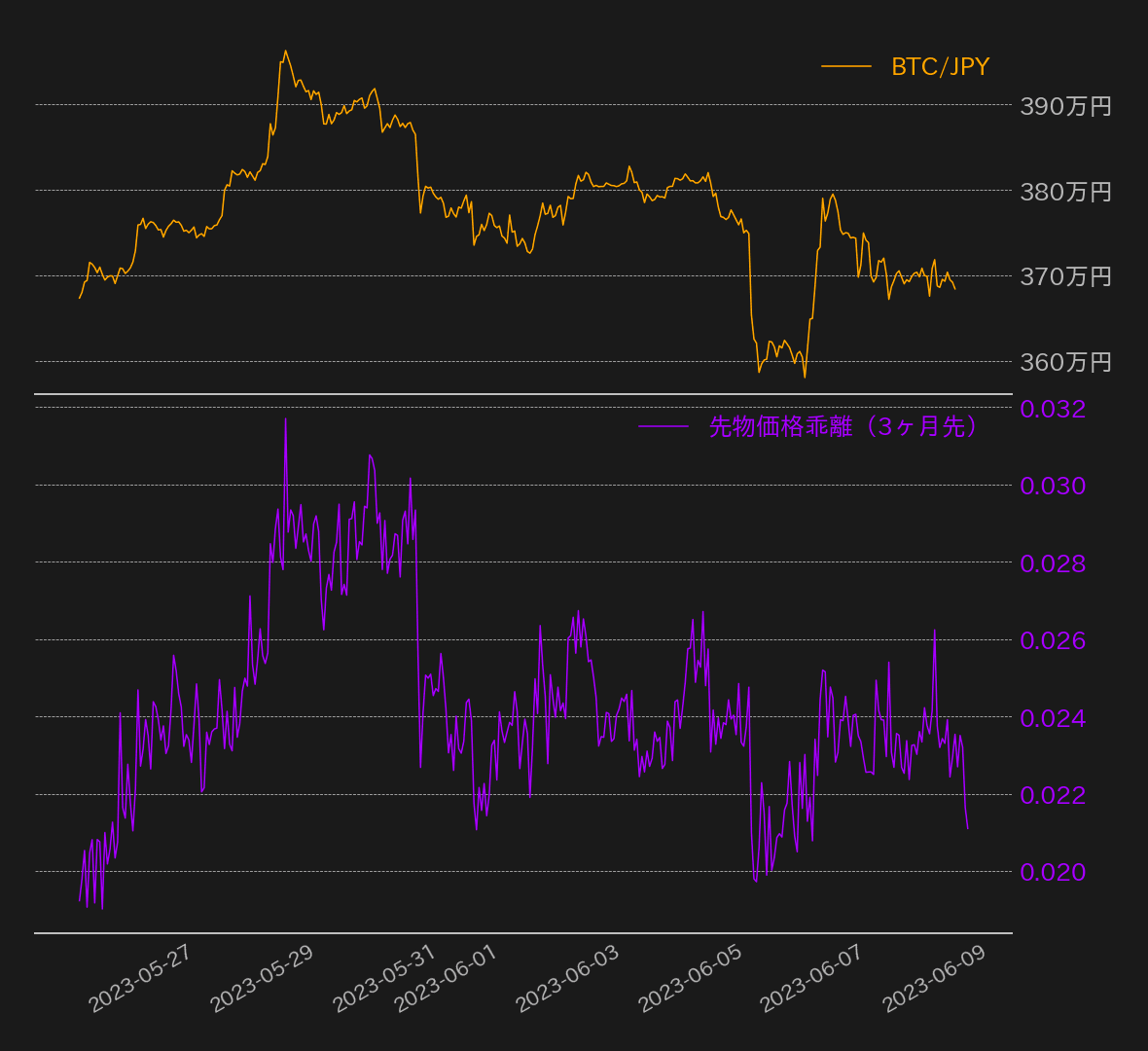This screenshot has height=1051, width=1148.
Task: Click the orange BTC/JPY legend line
Action: click(x=845, y=66)
